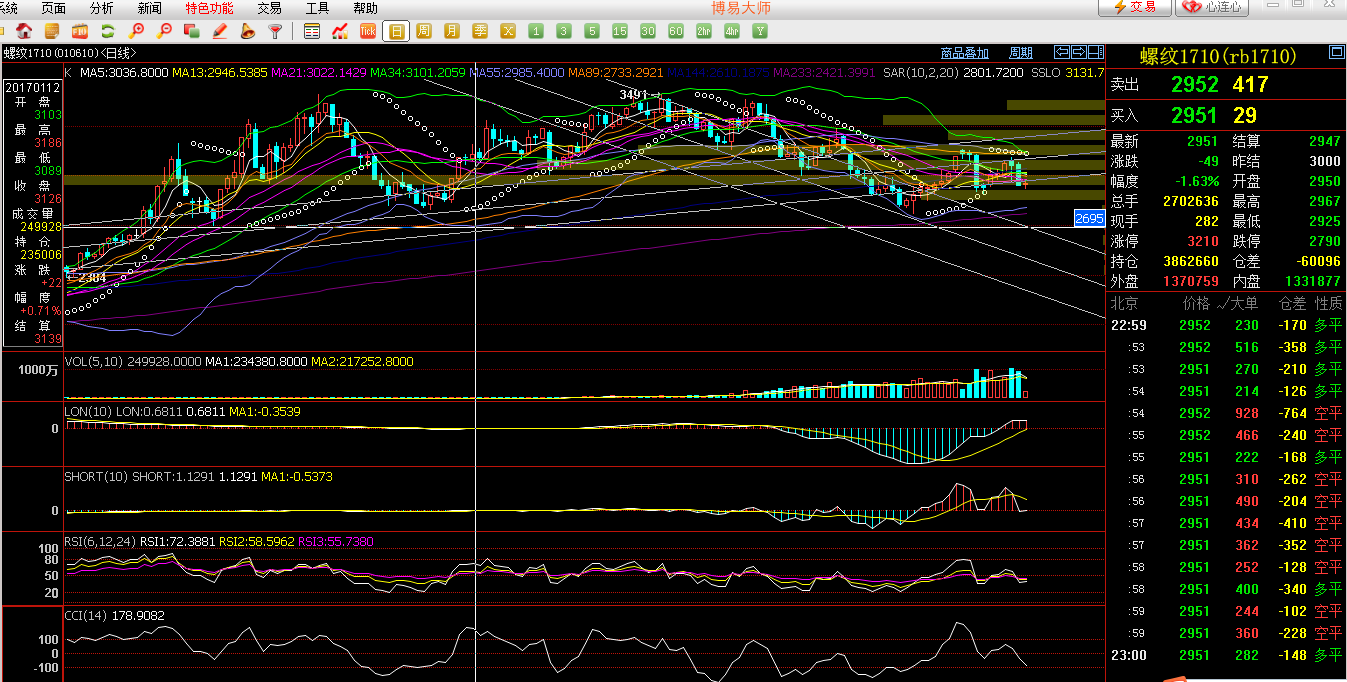Open the 周期 period selector
The image size is (1347, 682).
click(1021, 53)
